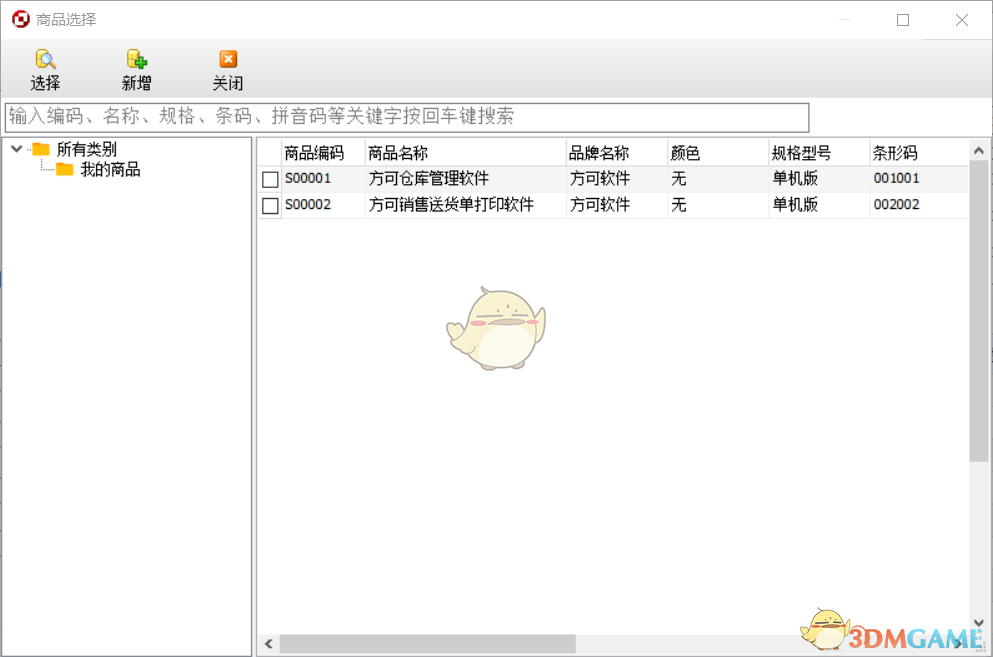Screen dimensions: 993x657
Task: Click the 关闭 close toolbar icon
Action: click(x=227, y=60)
